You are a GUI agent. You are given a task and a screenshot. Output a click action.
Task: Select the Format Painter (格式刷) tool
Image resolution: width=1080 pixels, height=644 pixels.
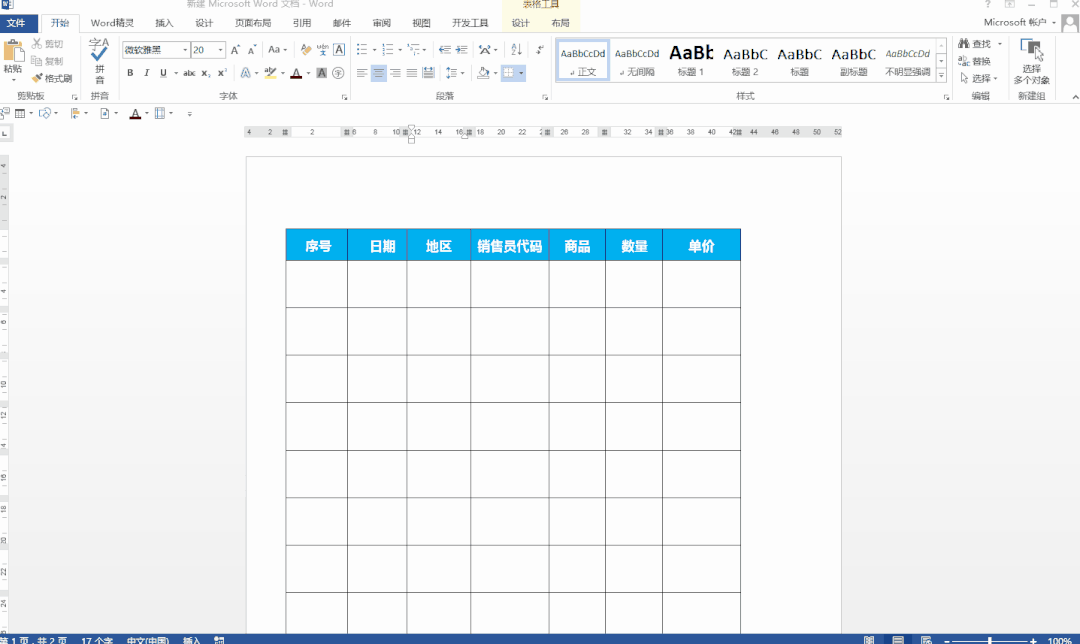(x=52, y=79)
